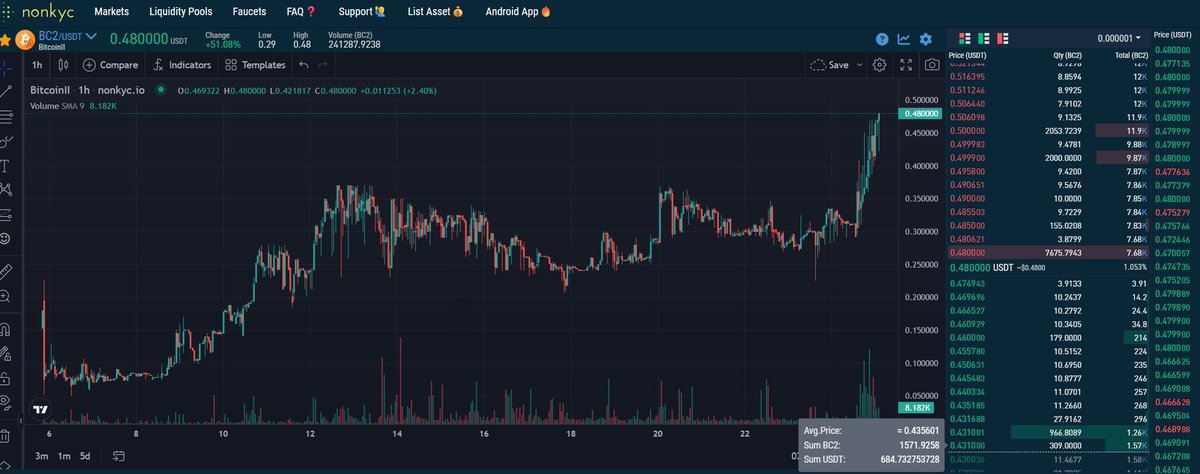Click the 8.182K volume label on axis
This screenshot has height=474, width=1200.
pos(918,408)
